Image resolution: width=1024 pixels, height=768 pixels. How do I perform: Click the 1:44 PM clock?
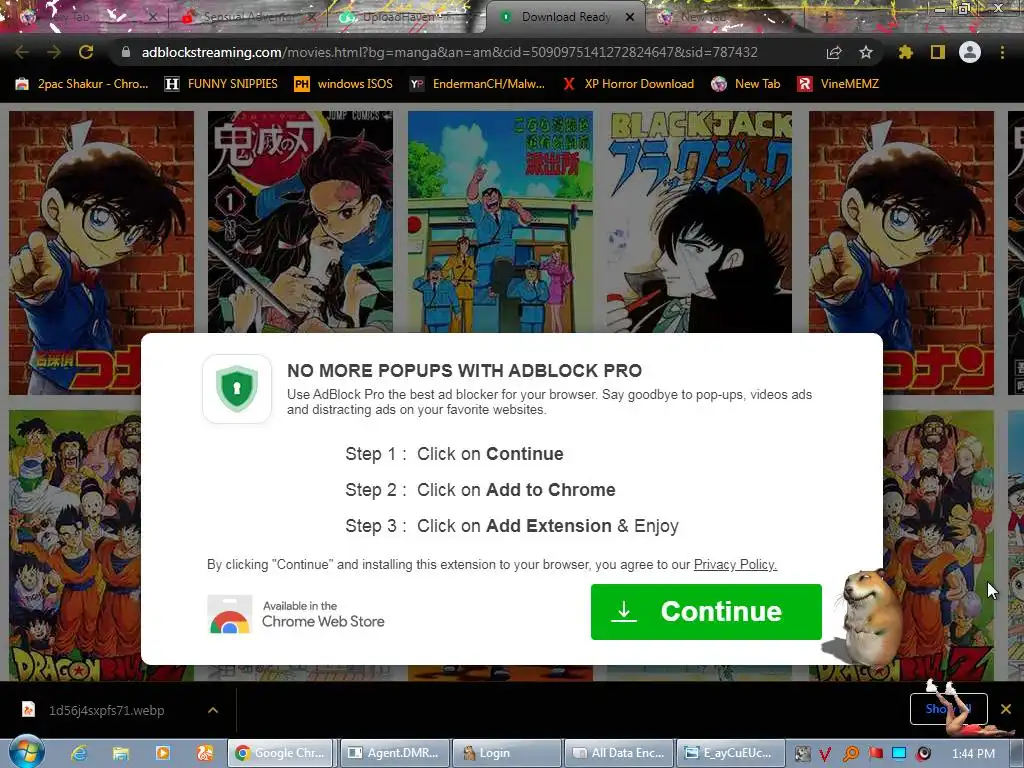click(x=973, y=754)
